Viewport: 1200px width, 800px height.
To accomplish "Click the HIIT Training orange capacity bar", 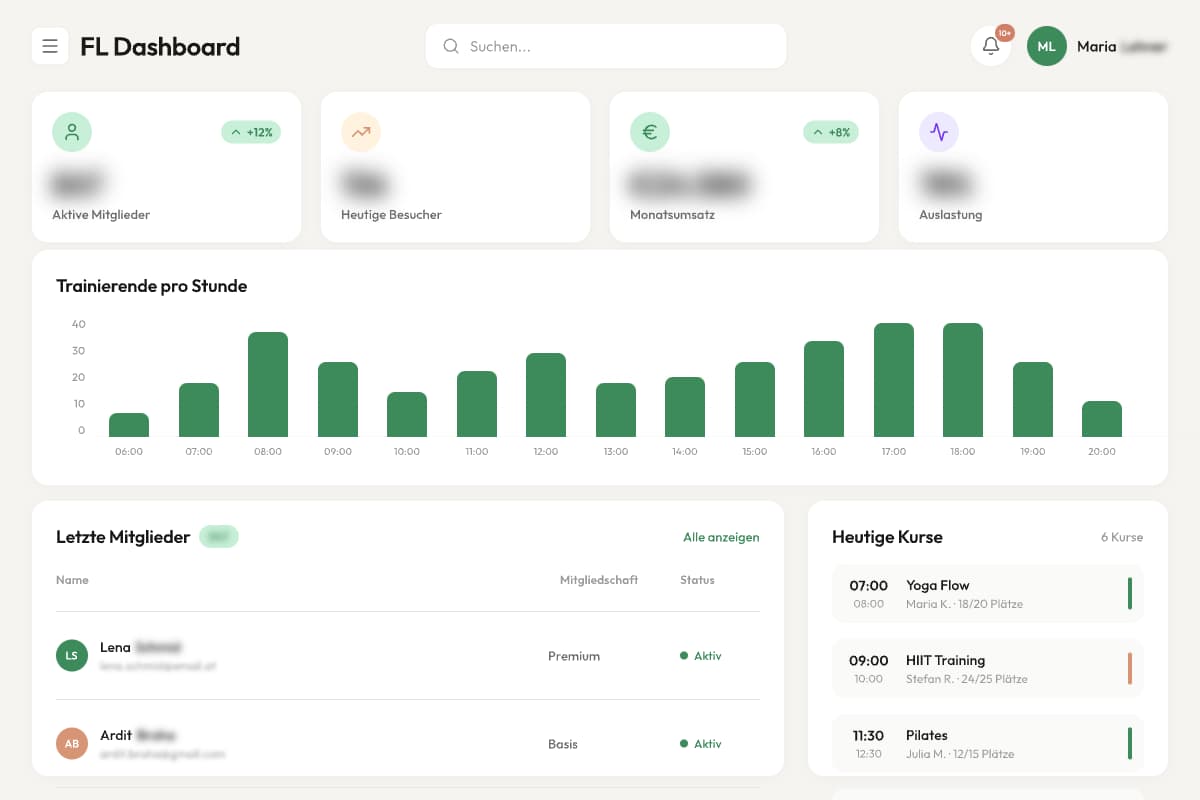I will (x=1130, y=668).
